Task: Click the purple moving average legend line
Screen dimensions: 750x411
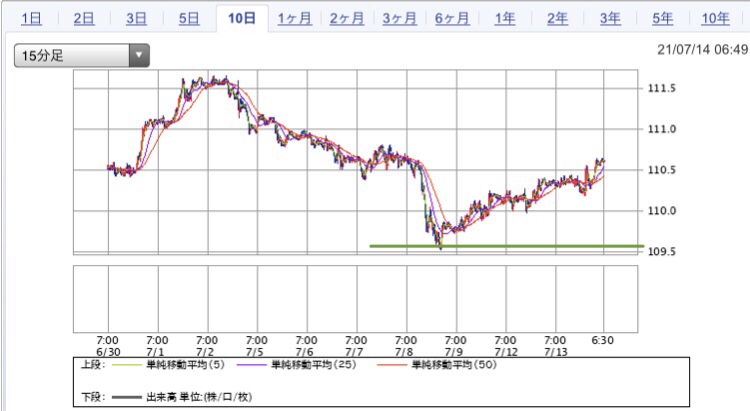Action: pyautogui.click(x=250, y=365)
